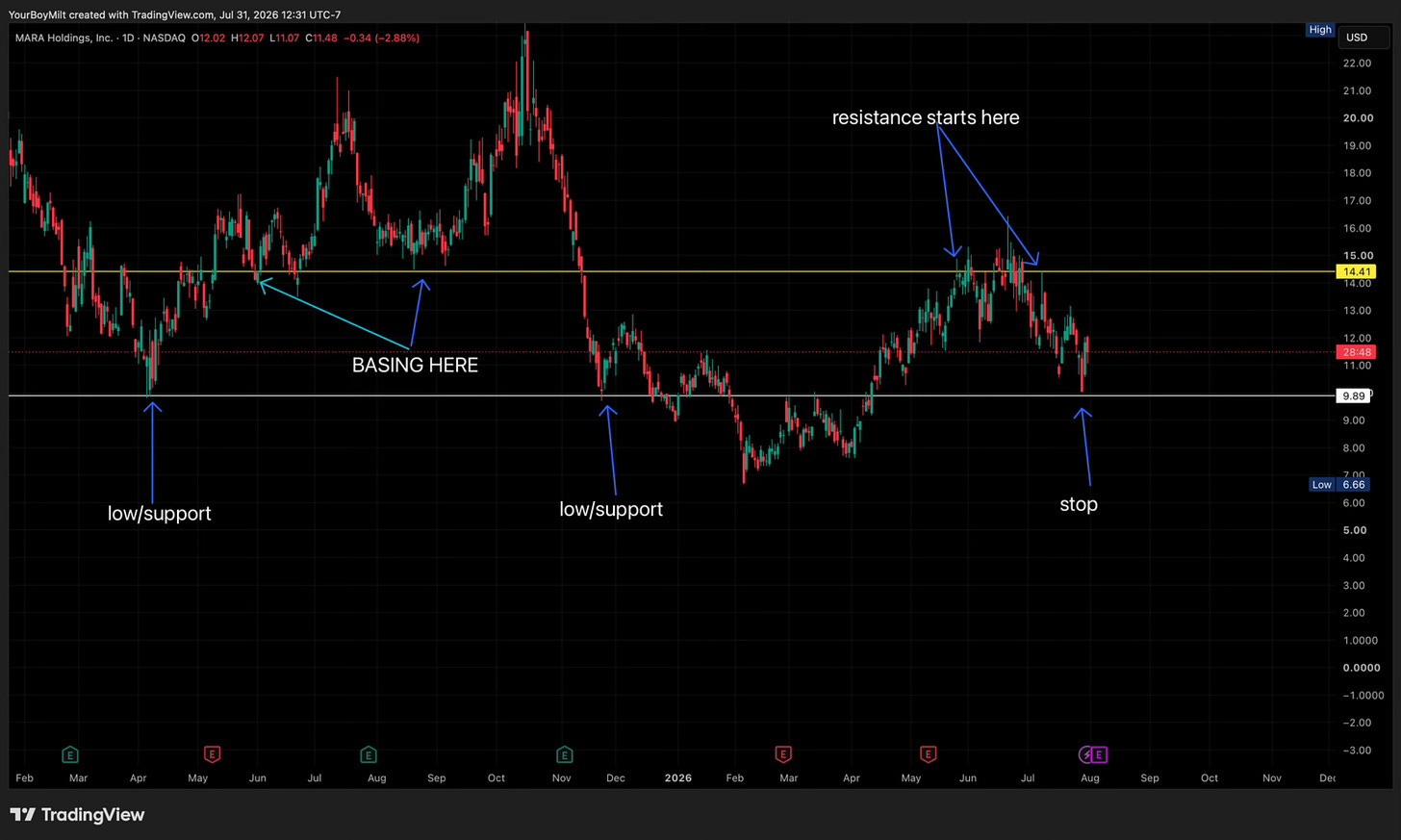Viewport: 1401px width, 840px height.
Task: Click the 13.00 price axis label
Action: [x=1357, y=311]
